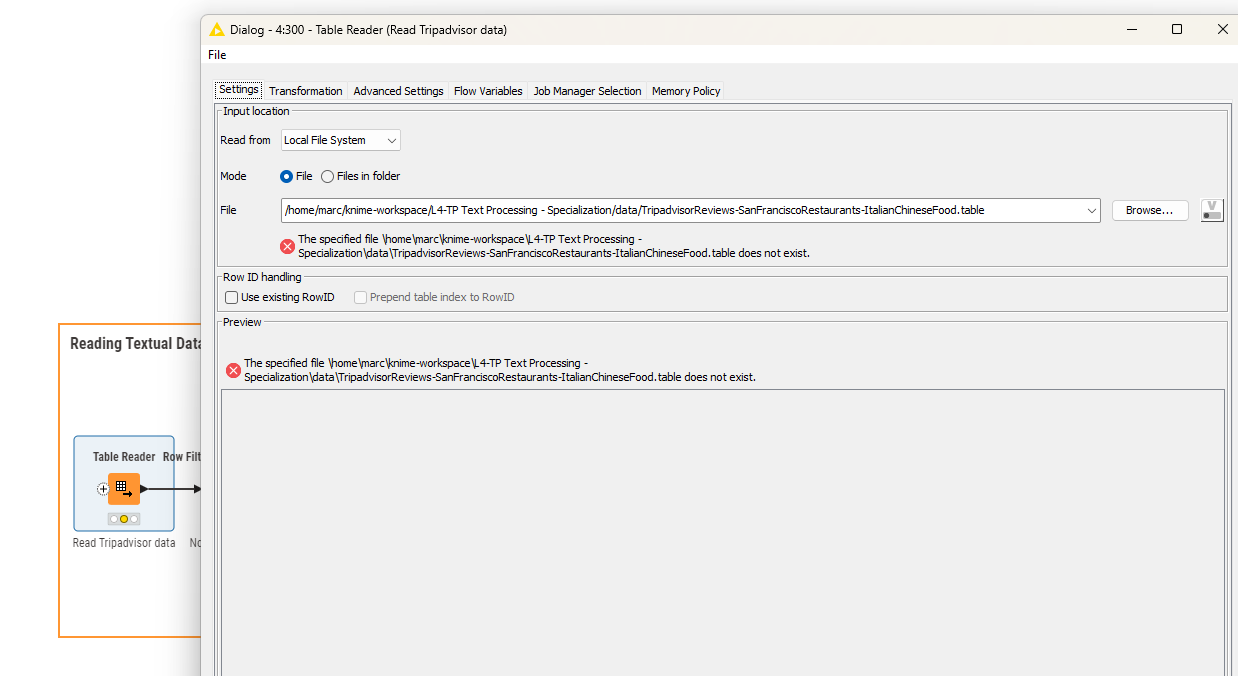Screen dimensions: 1238x676
Task: Click the Browse button
Action: pyautogui.click(x=1150, y=210)
